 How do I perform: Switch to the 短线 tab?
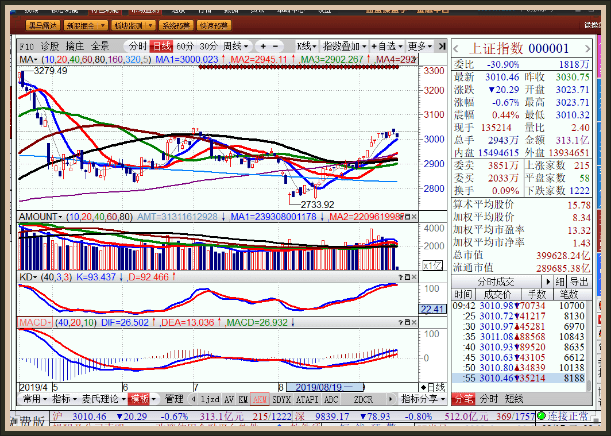coord(514,399)
